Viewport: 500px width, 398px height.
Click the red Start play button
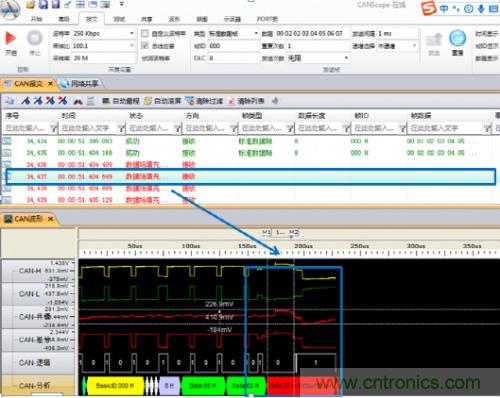[10, 38]
